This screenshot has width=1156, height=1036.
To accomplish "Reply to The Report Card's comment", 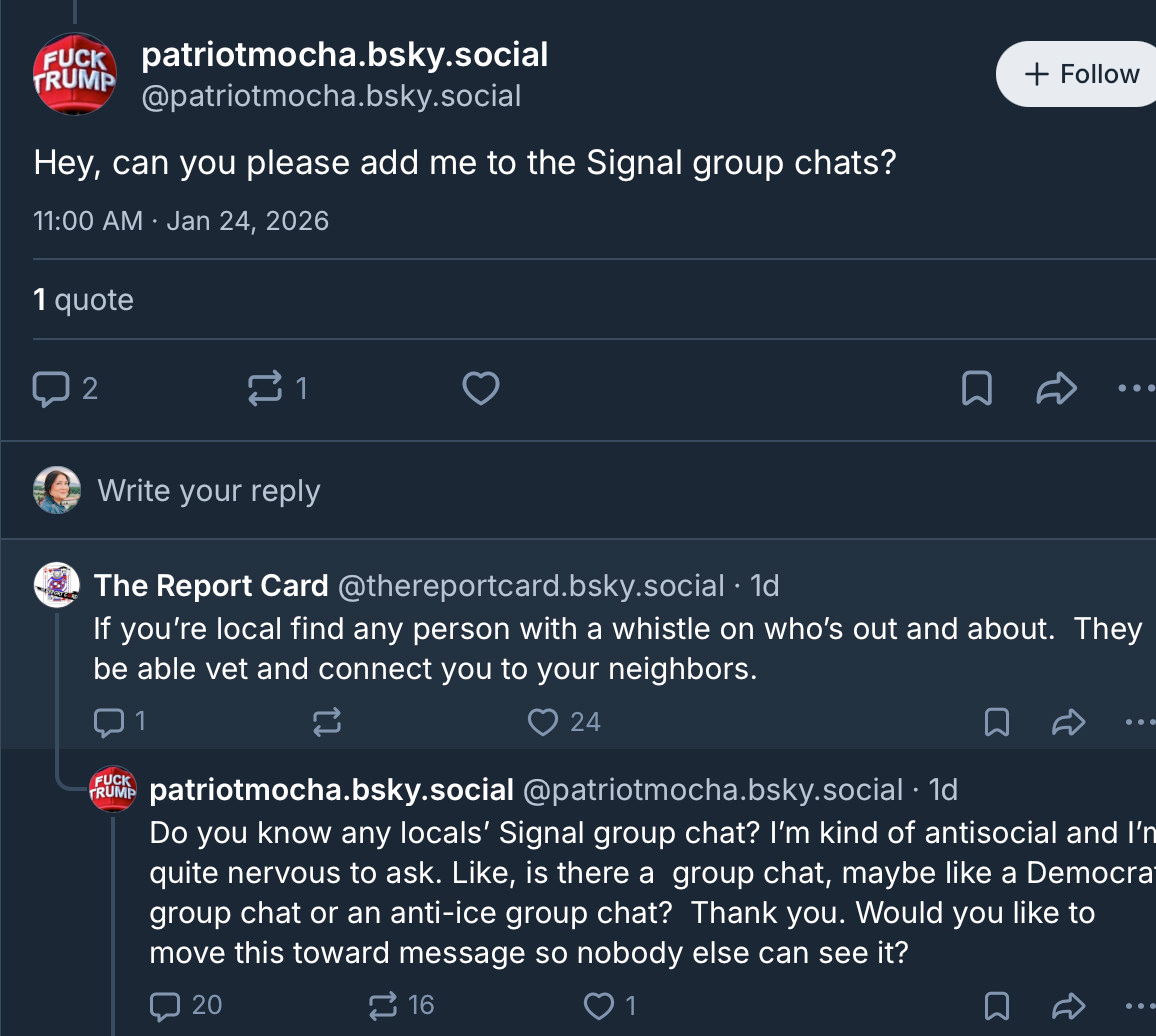I will pos(108,722).
